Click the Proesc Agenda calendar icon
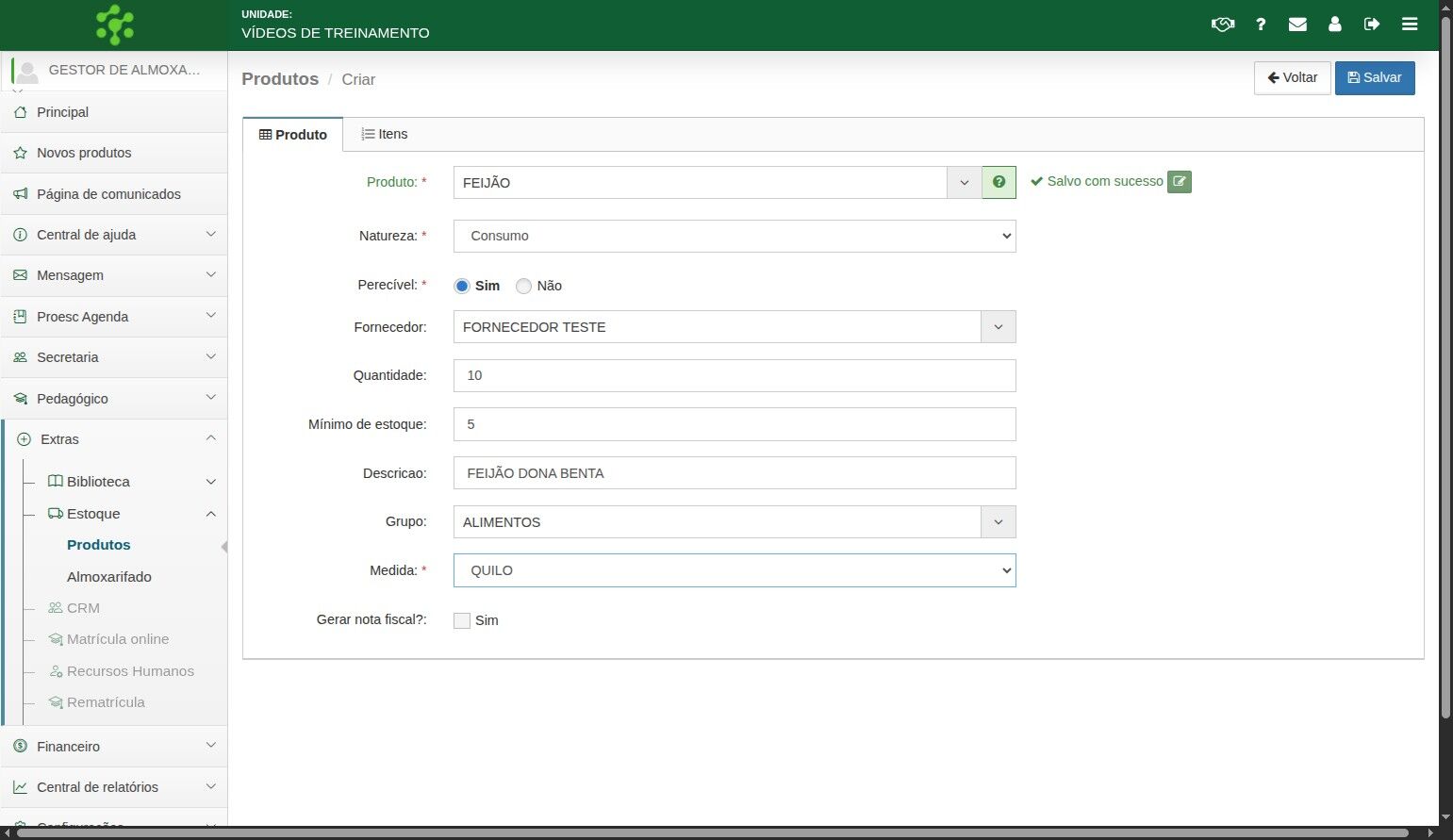The width and height of the screenshot is (1453, 840). pos(20,317)
